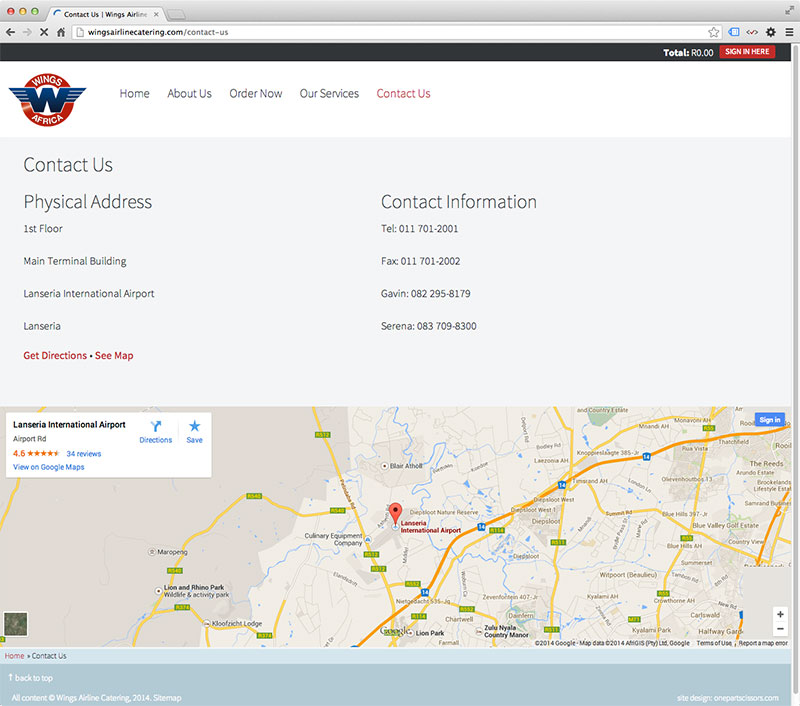Viewport: 800px width, 706px height.
Task: Click View on Google Maps link
Action: 48,467
